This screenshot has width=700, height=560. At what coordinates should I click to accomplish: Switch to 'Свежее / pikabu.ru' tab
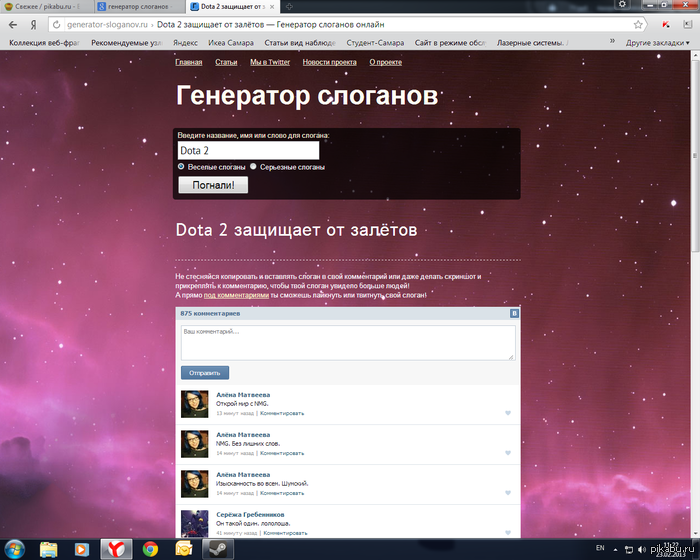(x=47, y=7)
